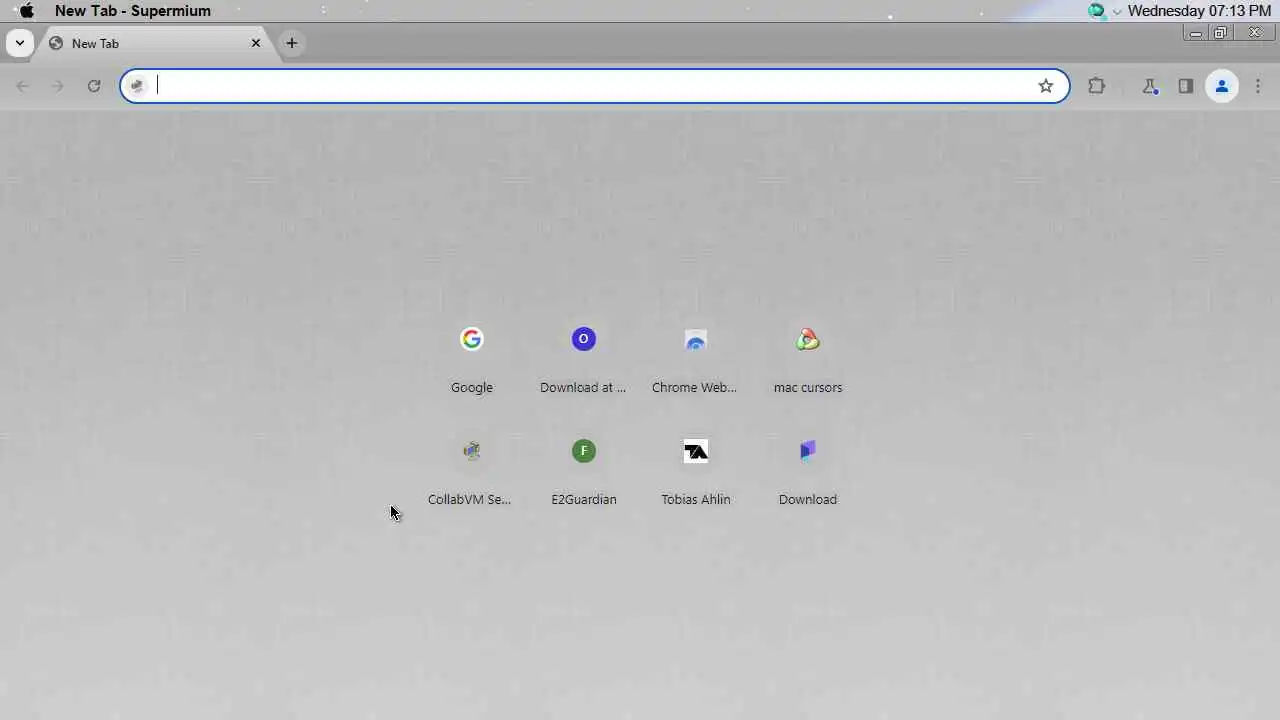The image size is (1280, 720).
Task: Restore the browser window size
Action: pos(1220,33)
